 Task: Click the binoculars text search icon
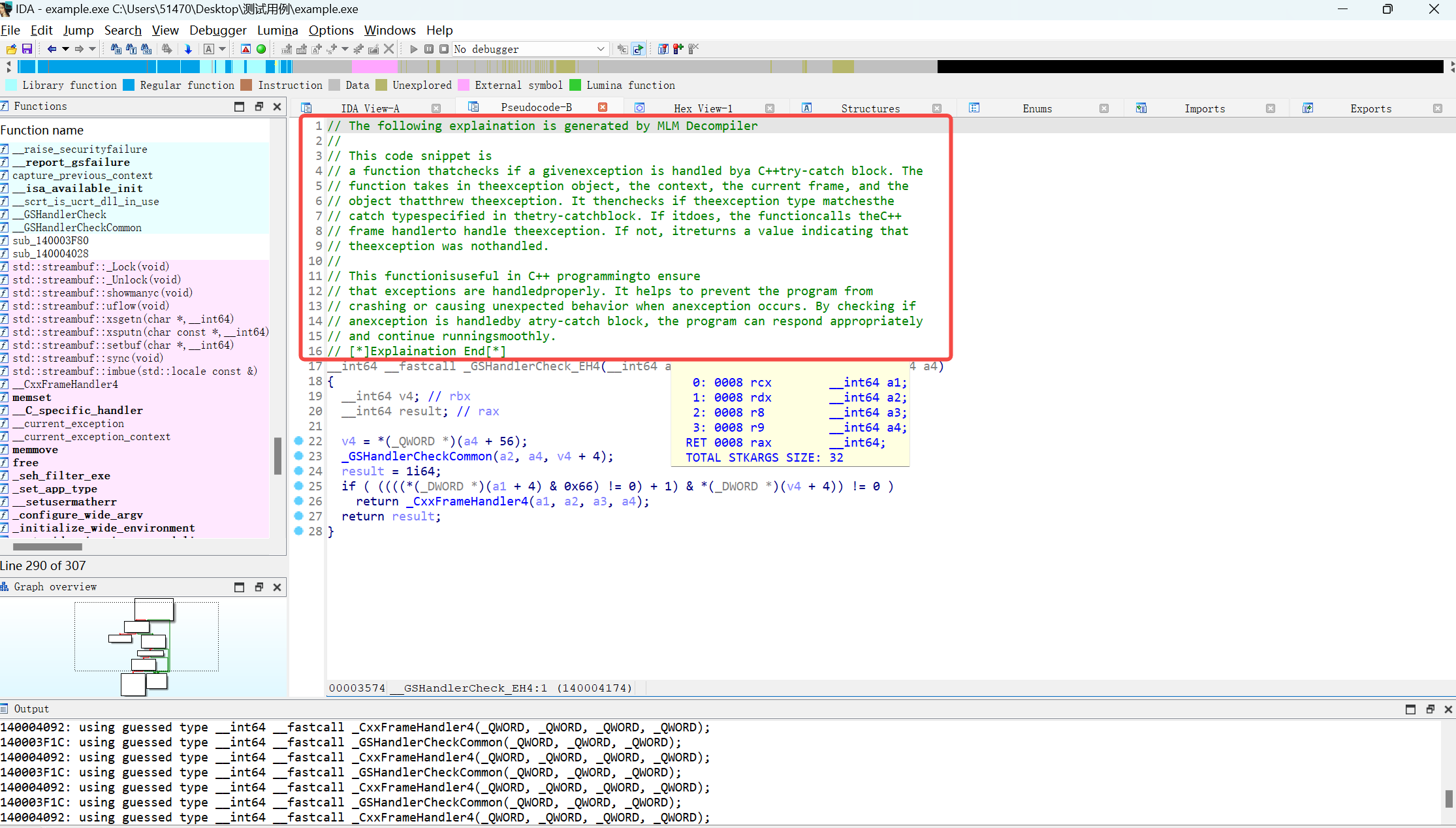tap(131, 49)
